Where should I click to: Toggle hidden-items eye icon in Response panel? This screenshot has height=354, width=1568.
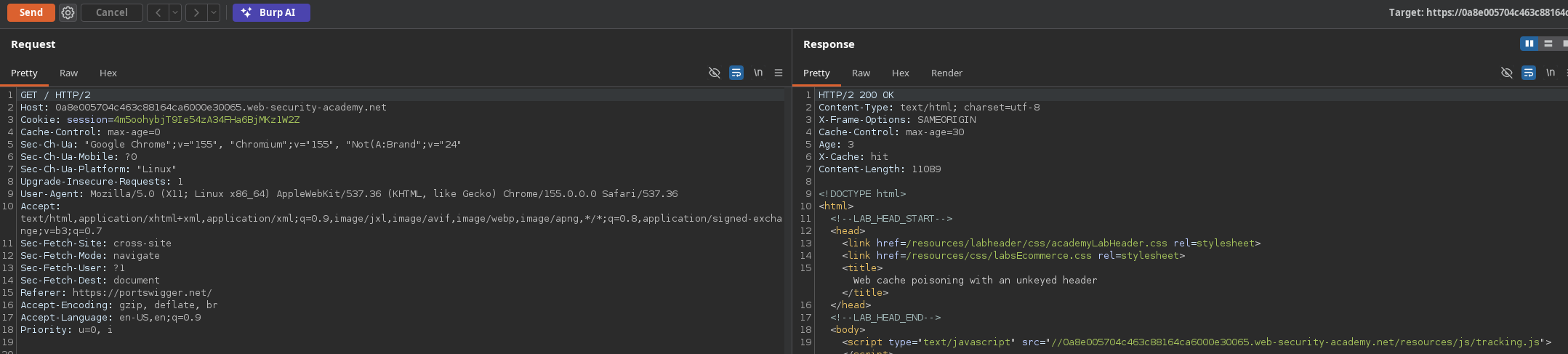(1507, 73)
